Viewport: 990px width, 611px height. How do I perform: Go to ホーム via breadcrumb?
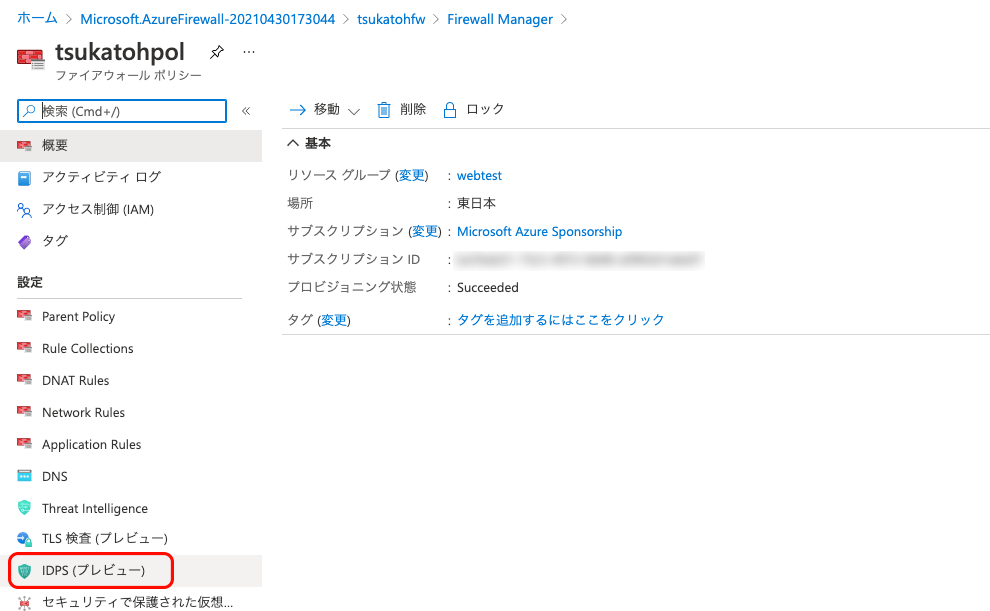tap(36, 18)
